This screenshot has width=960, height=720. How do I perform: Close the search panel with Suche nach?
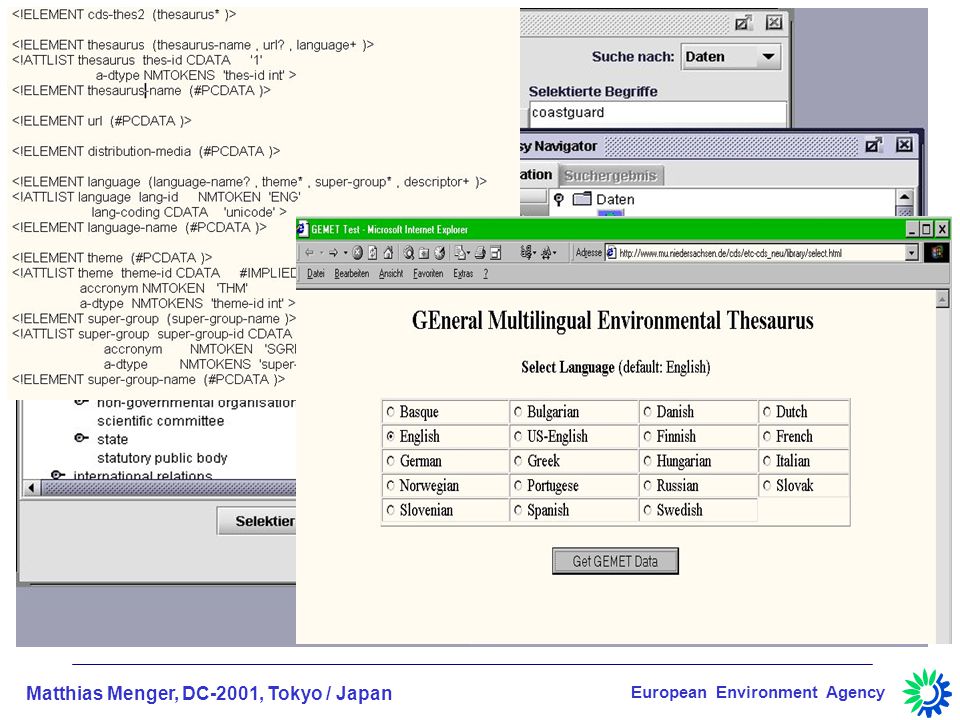click(774, 23)
